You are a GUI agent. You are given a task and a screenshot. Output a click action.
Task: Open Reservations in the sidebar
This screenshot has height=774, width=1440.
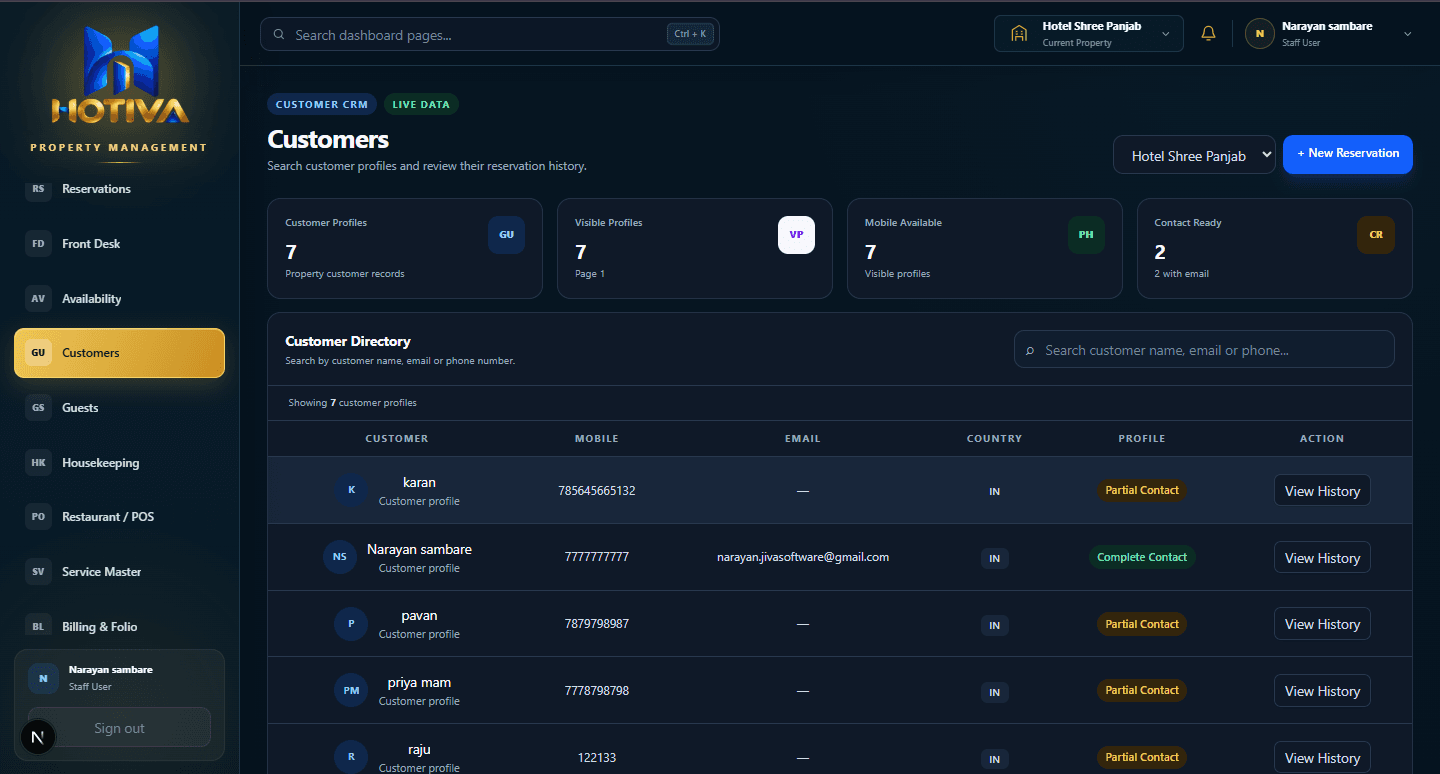click(120, 189)
